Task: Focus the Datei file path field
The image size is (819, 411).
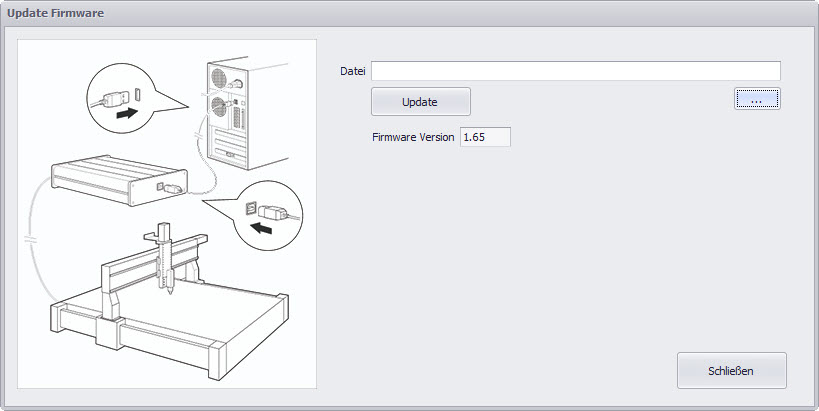Action: click(576, 71)
